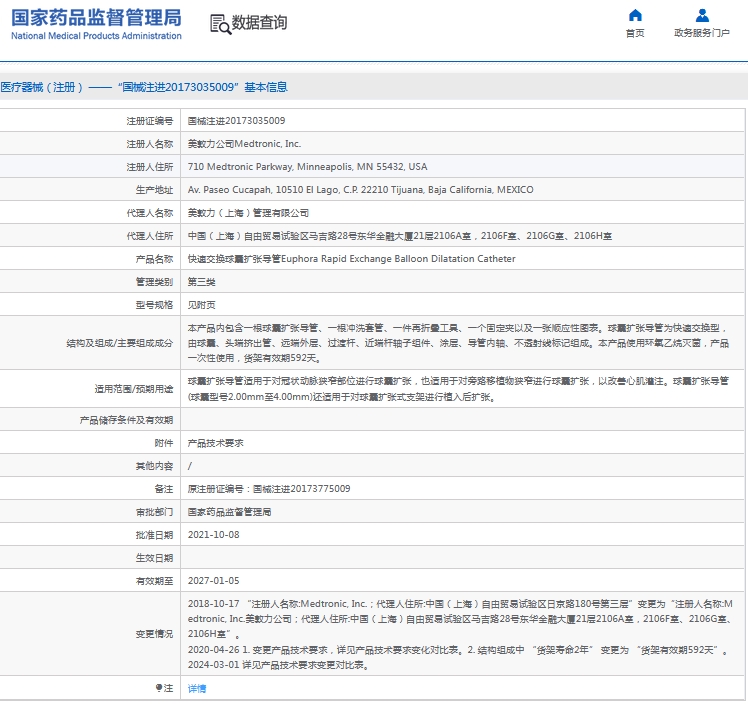This screenshot has width=748, height=704.
Task: Select original number 国械注进20173775009 remark
Action: 269,489
